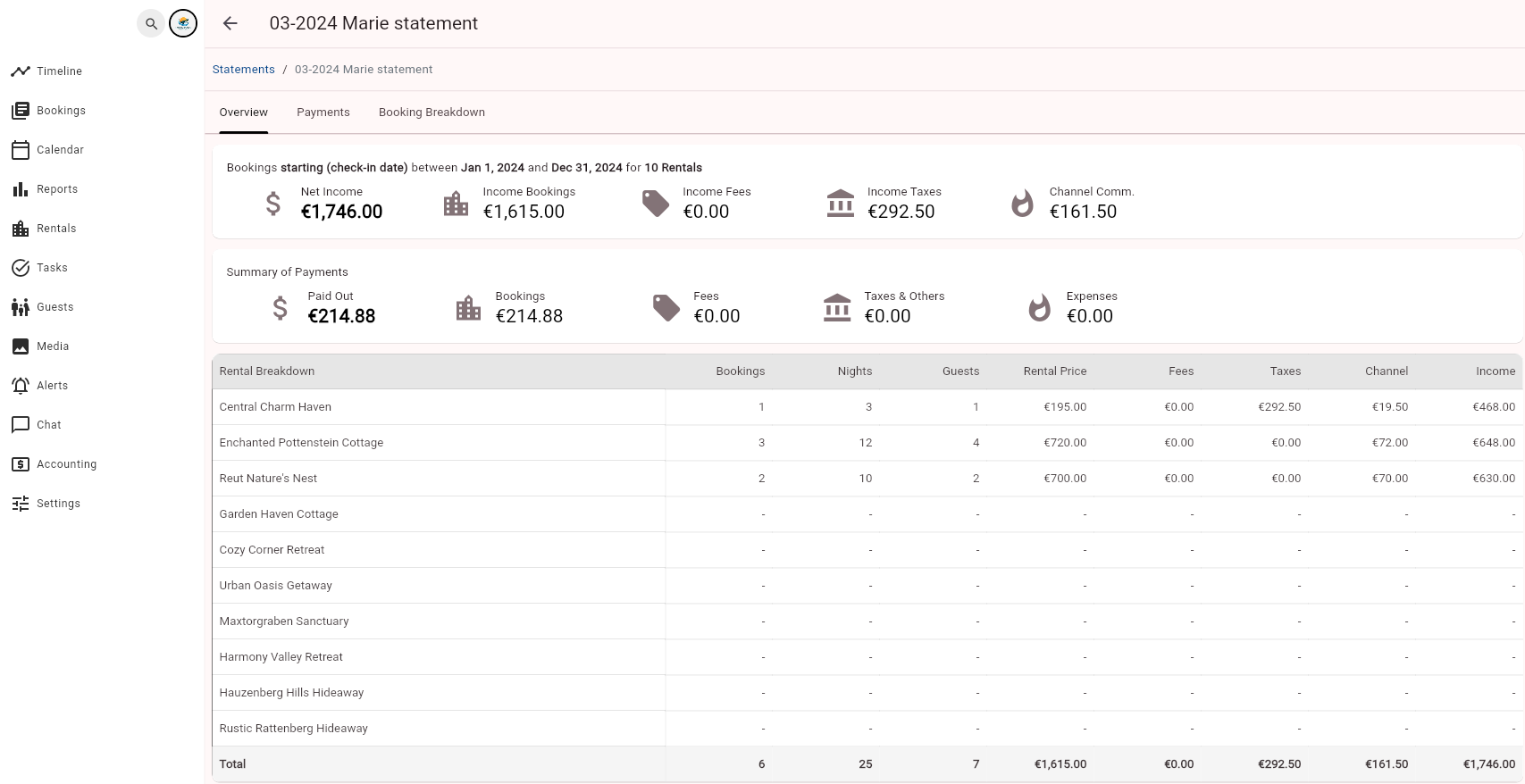Select the Enchanted Pottenstein Cottage row
Image resolution: width=1525 pixels, height=784 pixels.
tap(301, 443)
